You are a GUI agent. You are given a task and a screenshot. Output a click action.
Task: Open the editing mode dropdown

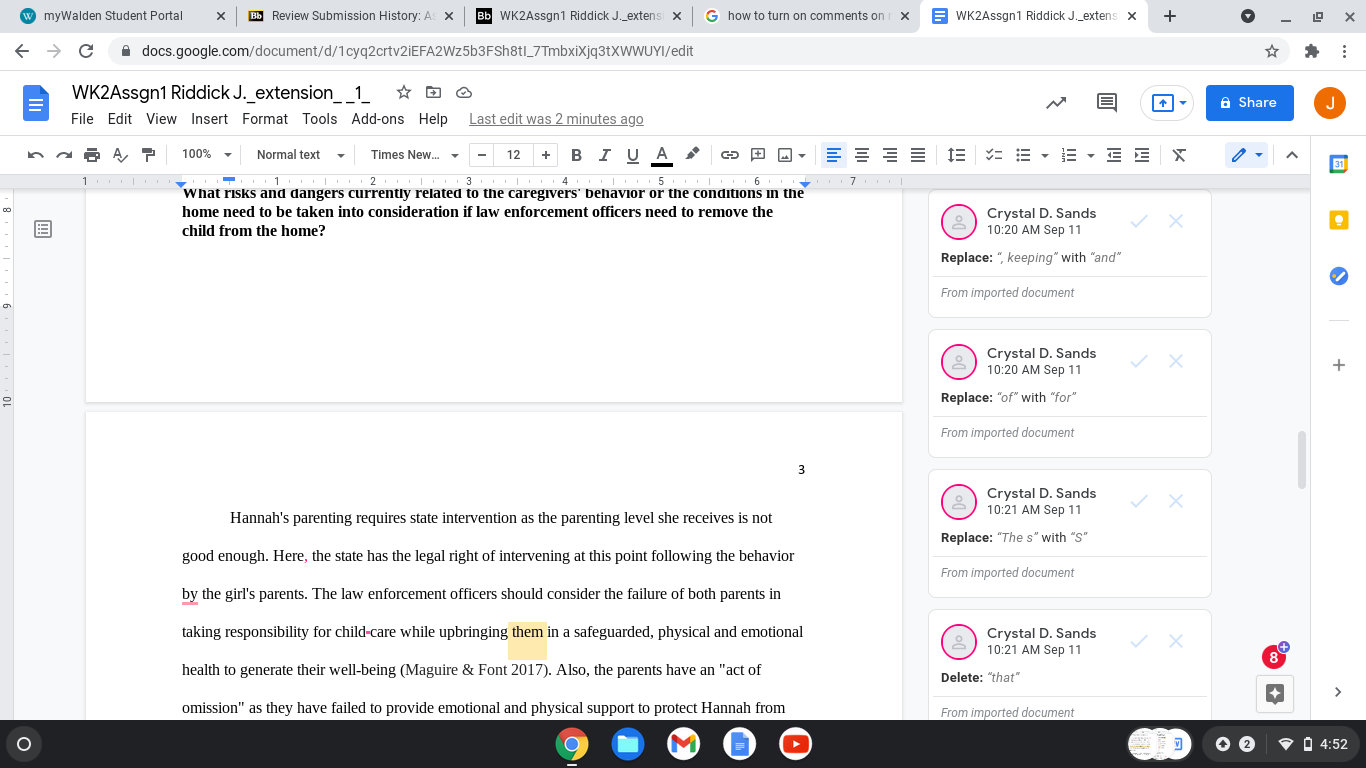click(1247, 155)
